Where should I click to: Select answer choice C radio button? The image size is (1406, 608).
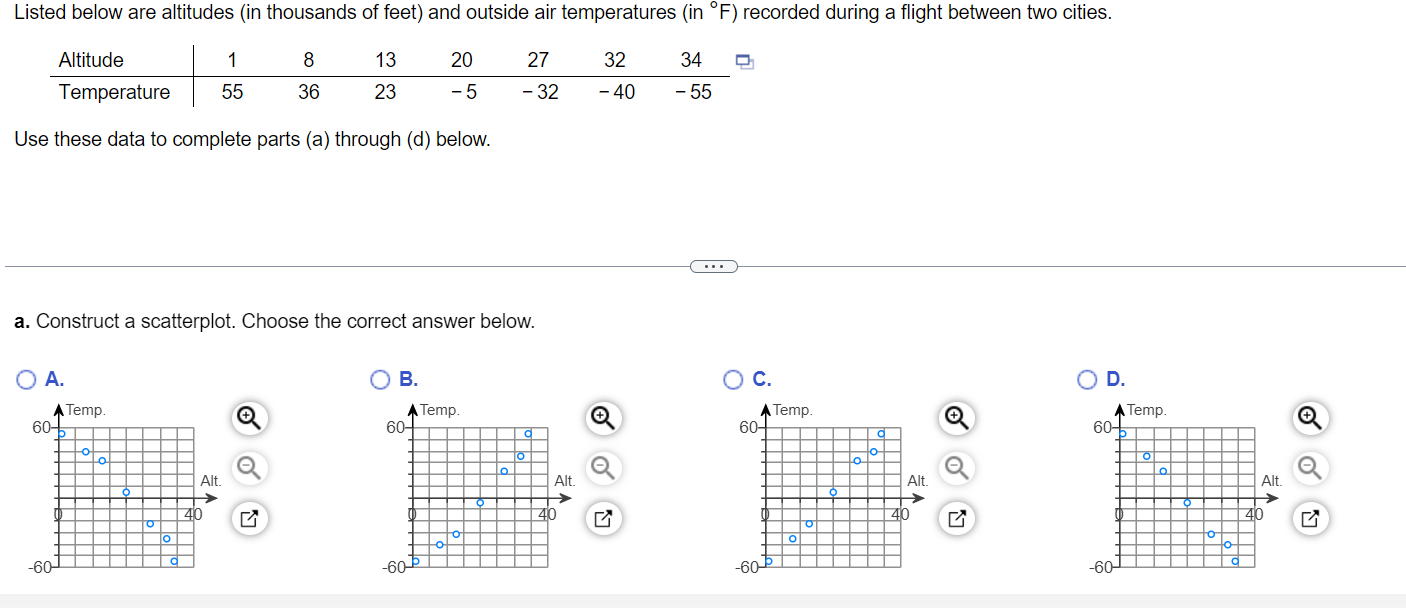pos(731,379)
